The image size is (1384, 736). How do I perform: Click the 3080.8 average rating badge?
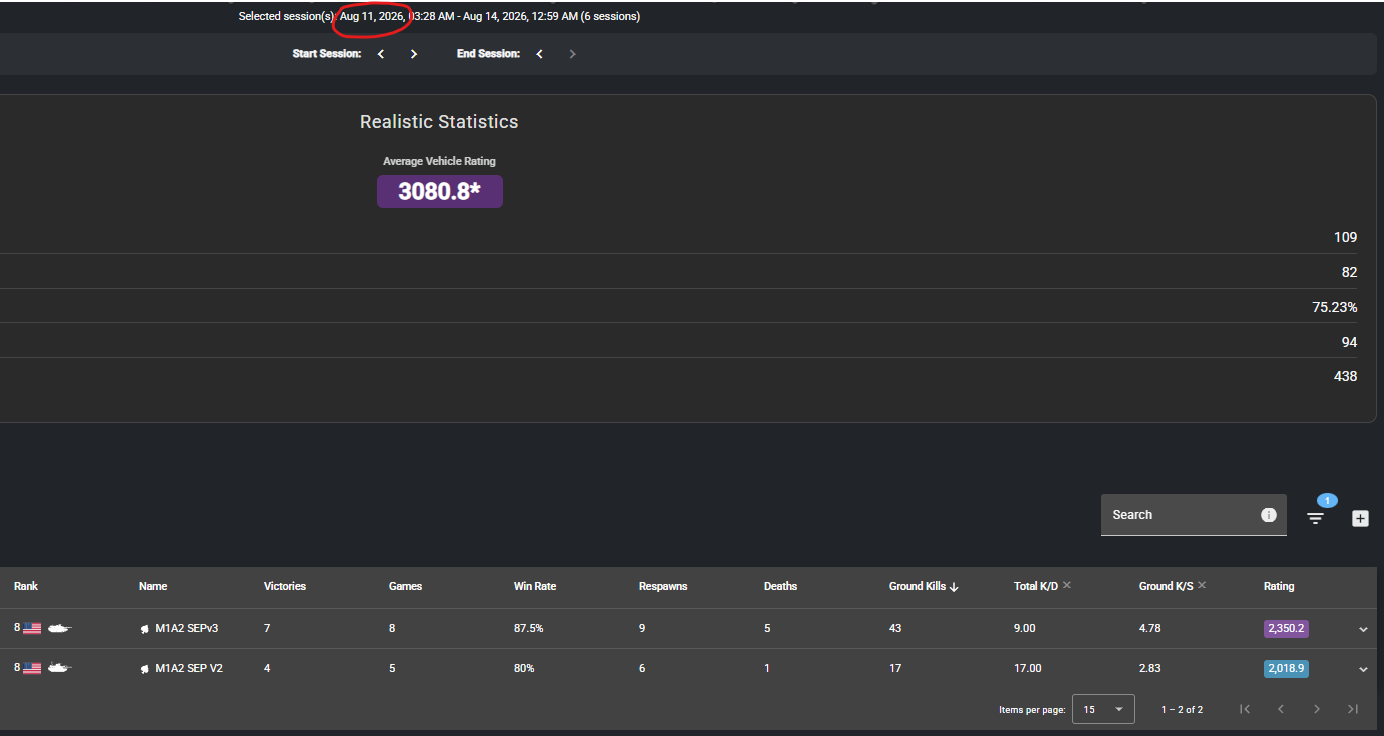[x=440, y=191]
